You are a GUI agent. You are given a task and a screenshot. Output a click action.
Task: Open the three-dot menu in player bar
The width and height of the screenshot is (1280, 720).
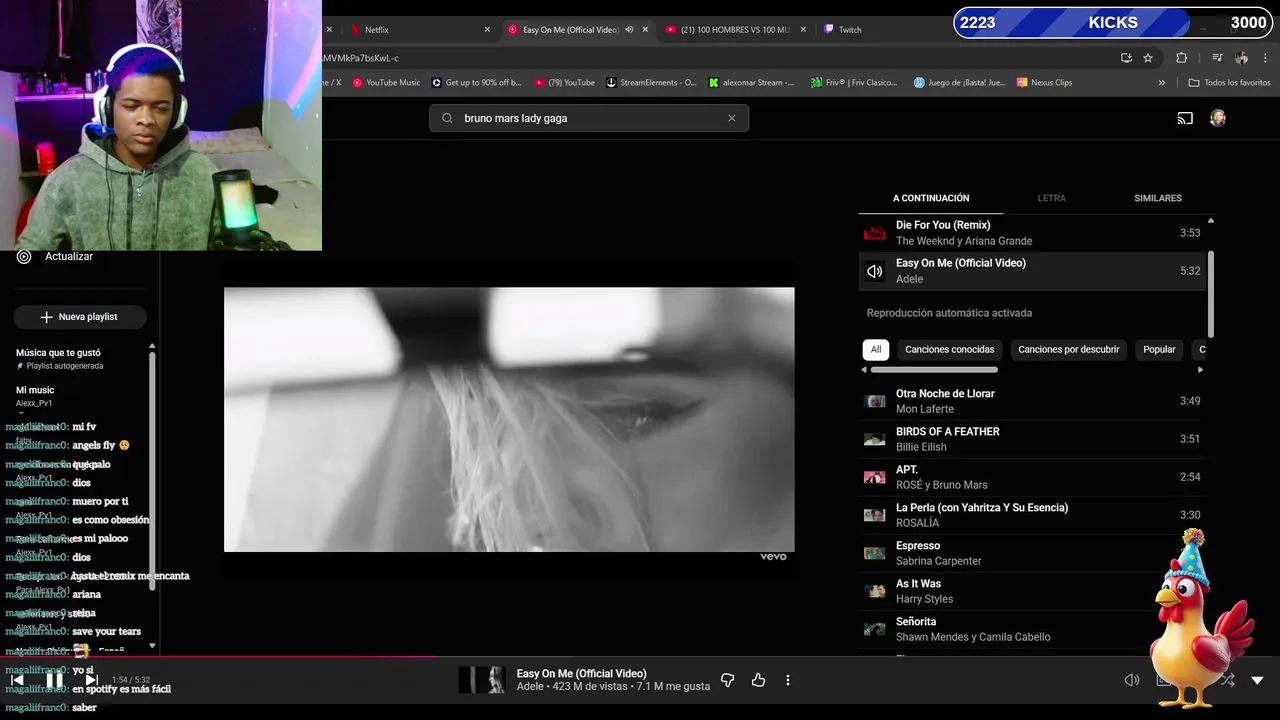pos(788,680)
